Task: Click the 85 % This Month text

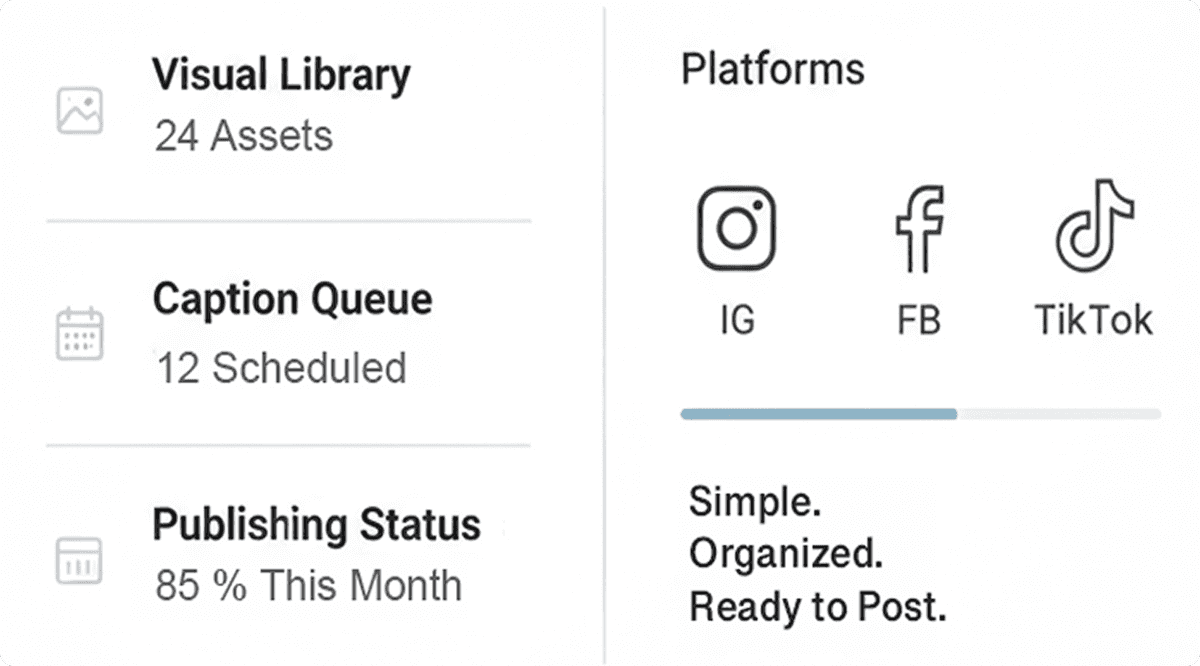Action: click(308, 585)
